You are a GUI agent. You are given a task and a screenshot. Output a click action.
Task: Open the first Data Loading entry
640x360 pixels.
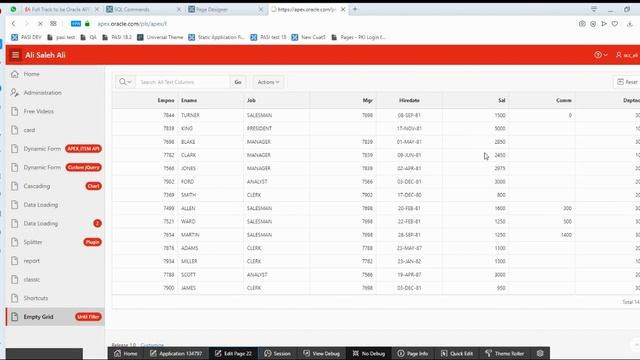55,205
